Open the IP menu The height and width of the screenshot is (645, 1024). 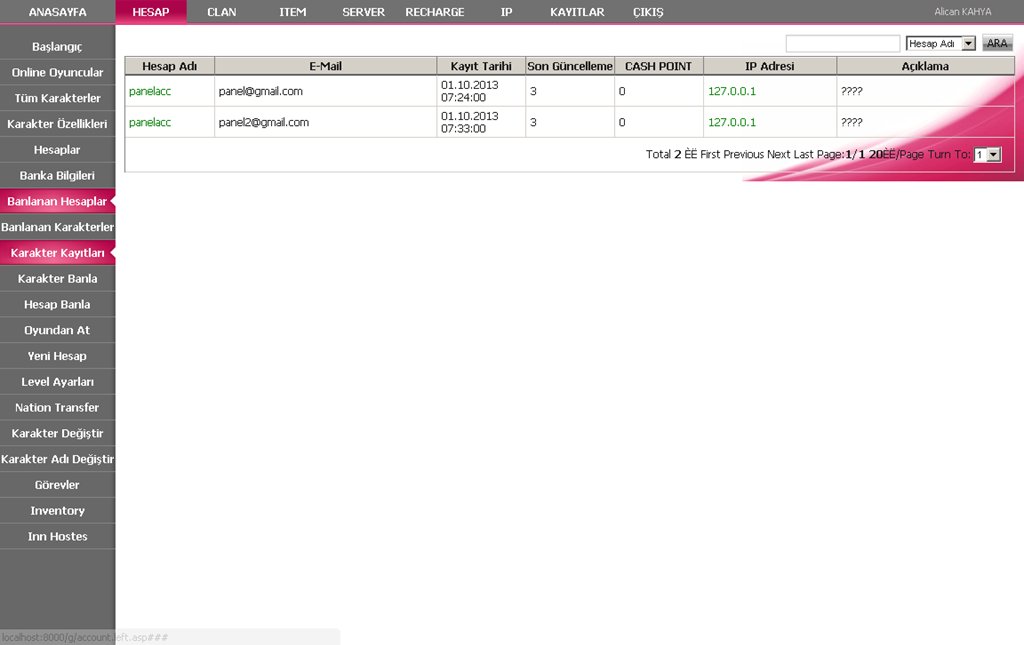click(506, 12)
